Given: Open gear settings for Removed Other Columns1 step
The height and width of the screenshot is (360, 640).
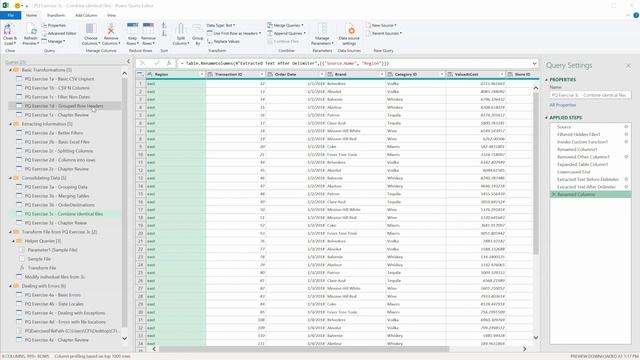Looking at the screenshot, I should click(x=626, y=157).
